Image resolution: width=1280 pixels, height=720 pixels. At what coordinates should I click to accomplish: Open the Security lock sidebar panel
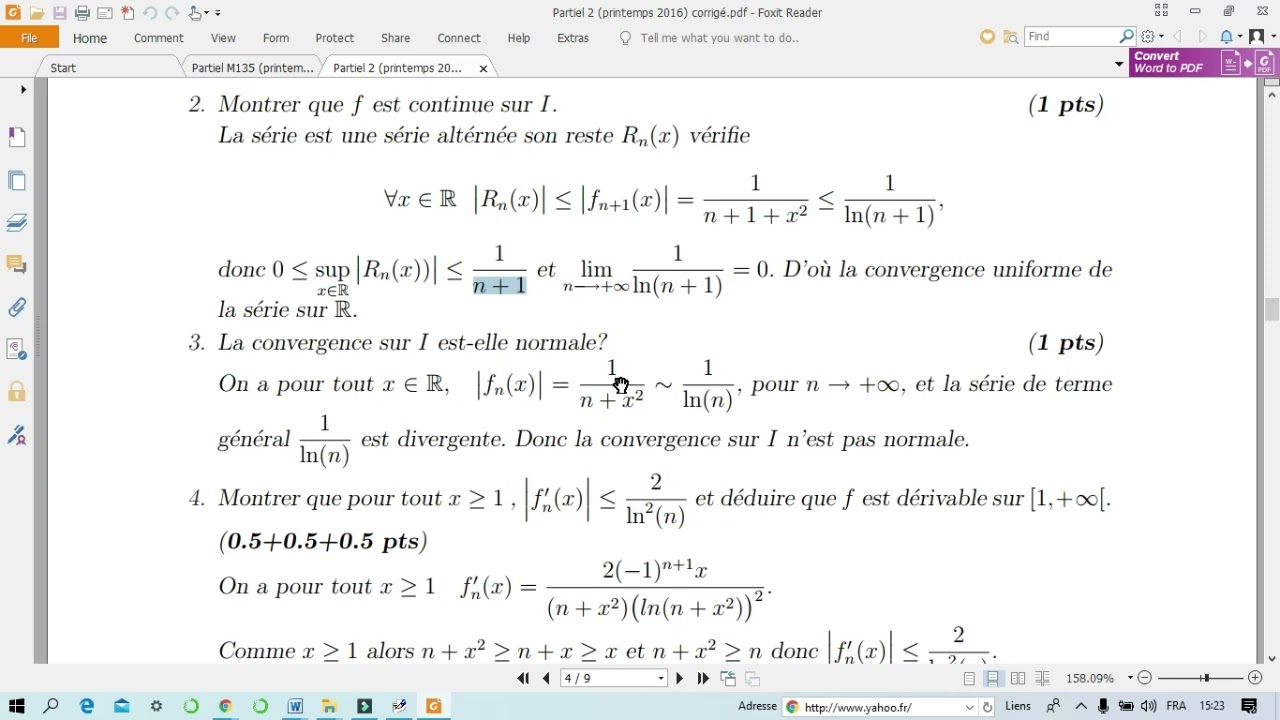[x=17, y=391]
